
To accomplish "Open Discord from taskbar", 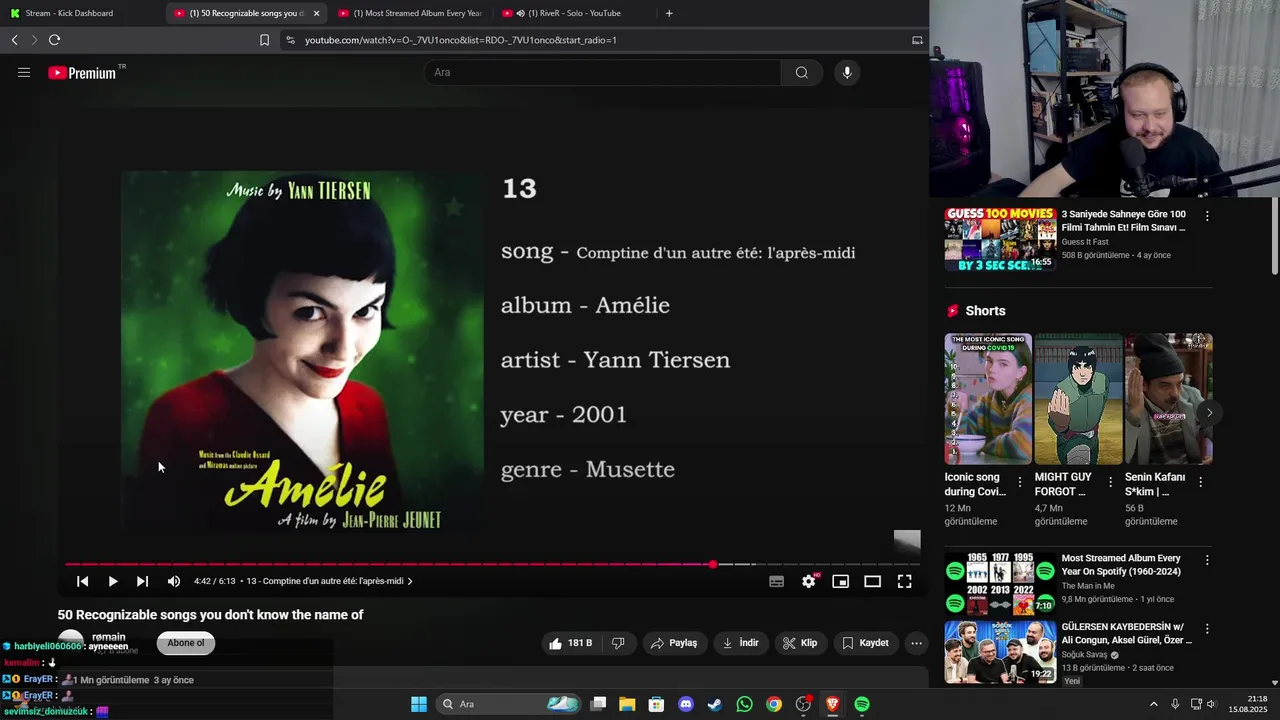I will click(686, 704).
